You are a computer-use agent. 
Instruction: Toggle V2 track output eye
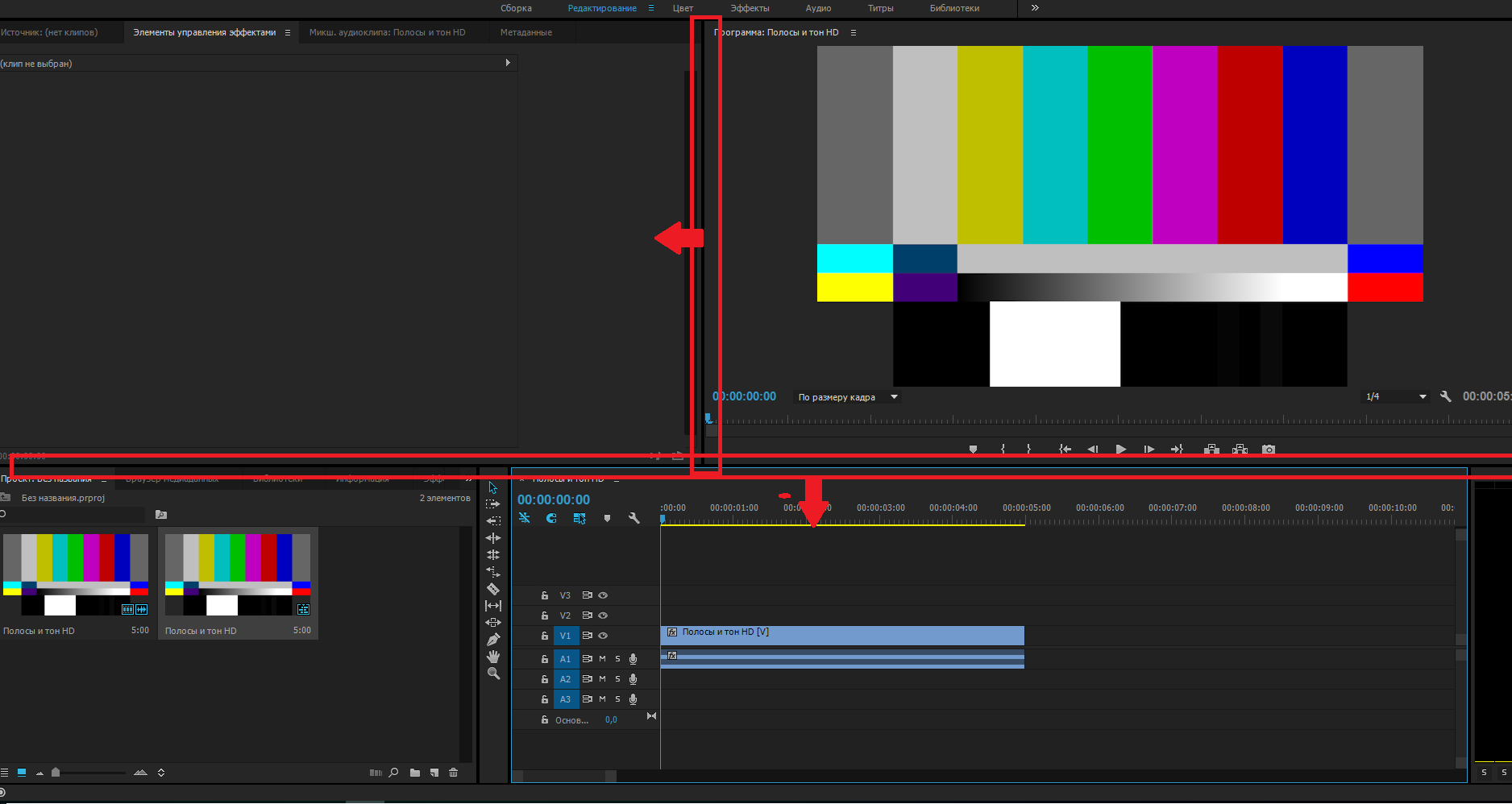click(x=603, y=615)
